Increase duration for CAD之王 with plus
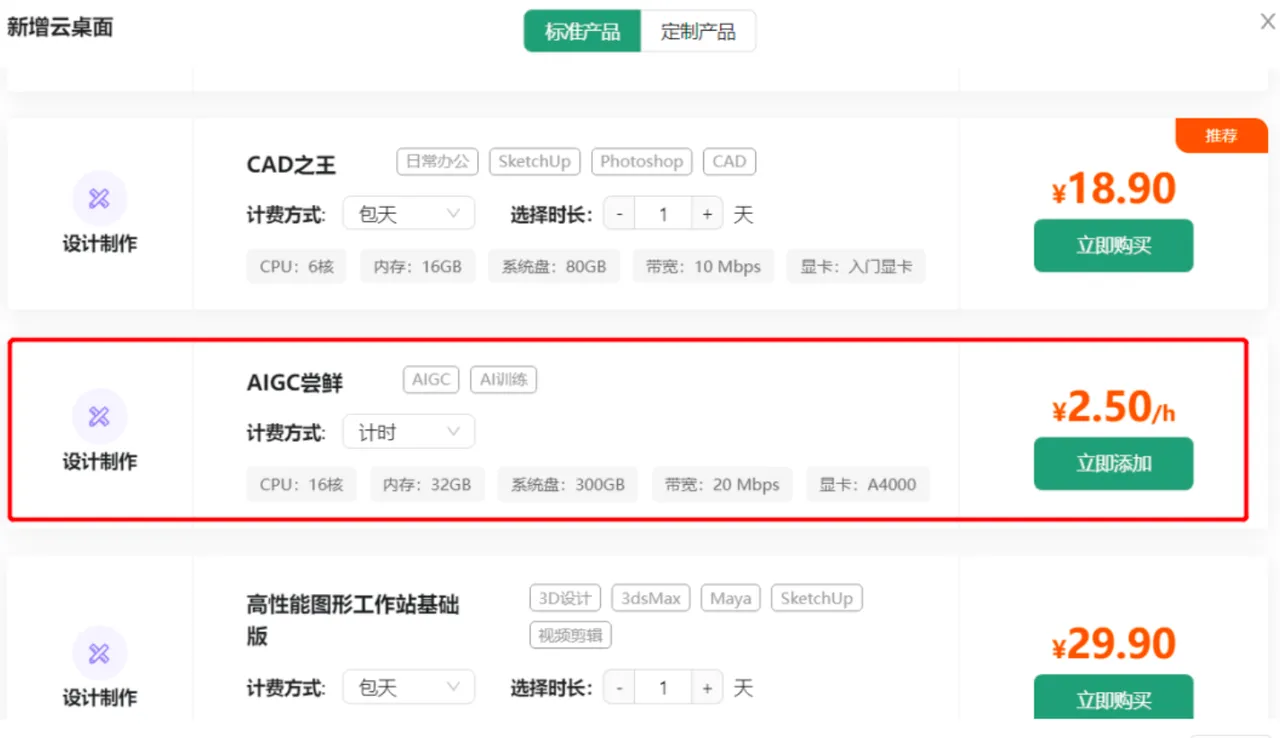 pos(707,214)
